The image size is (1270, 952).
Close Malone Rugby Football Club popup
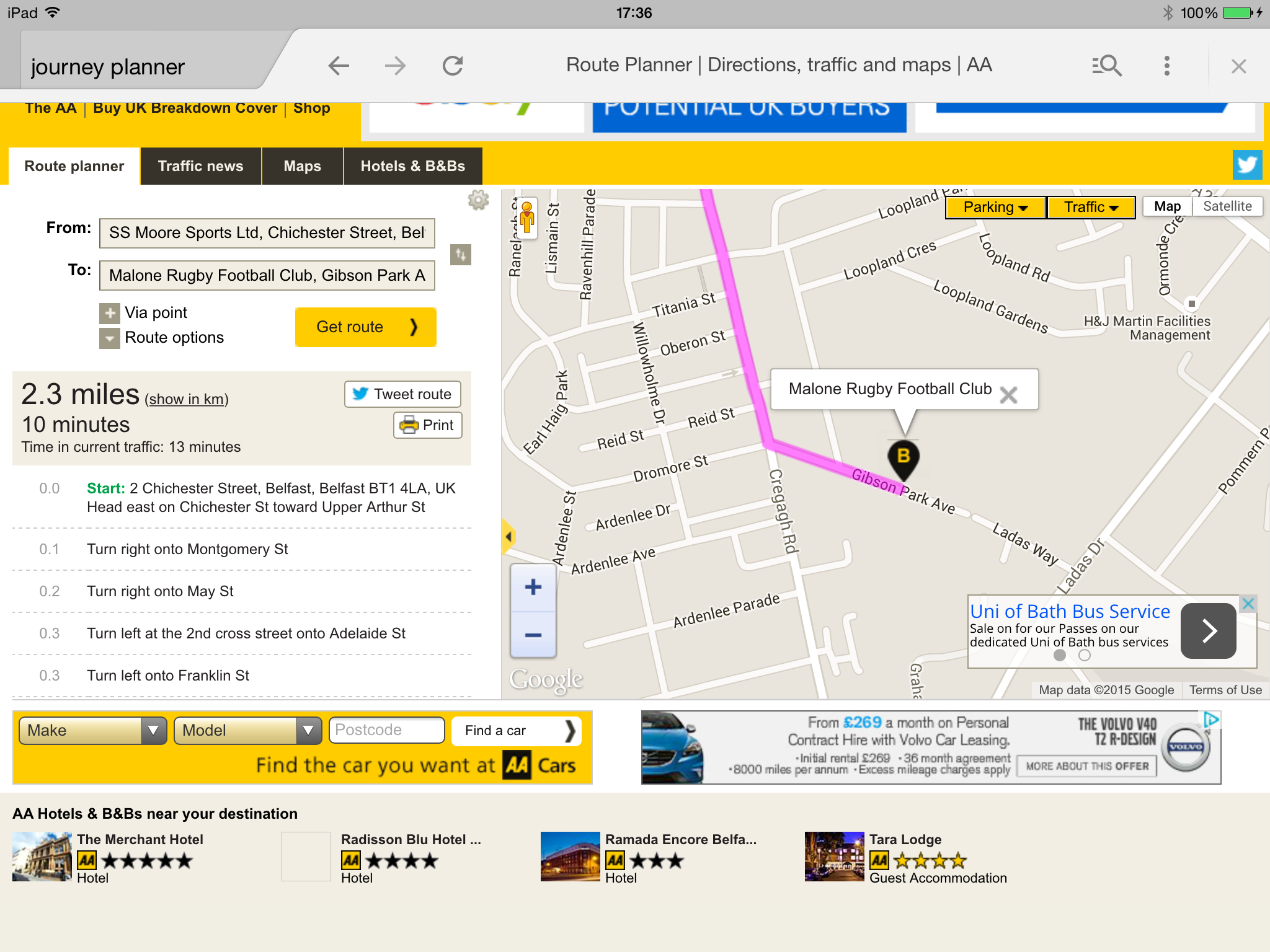point(1009,395)
